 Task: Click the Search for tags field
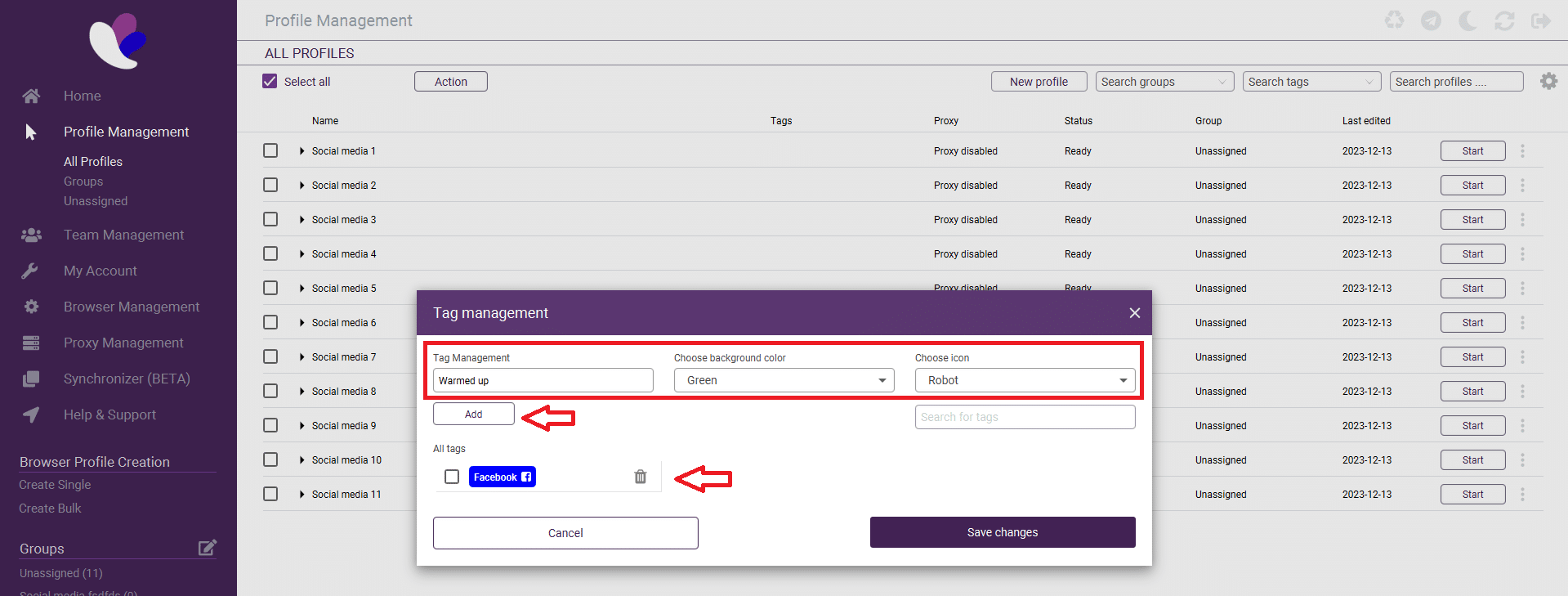click(1025, 417)
